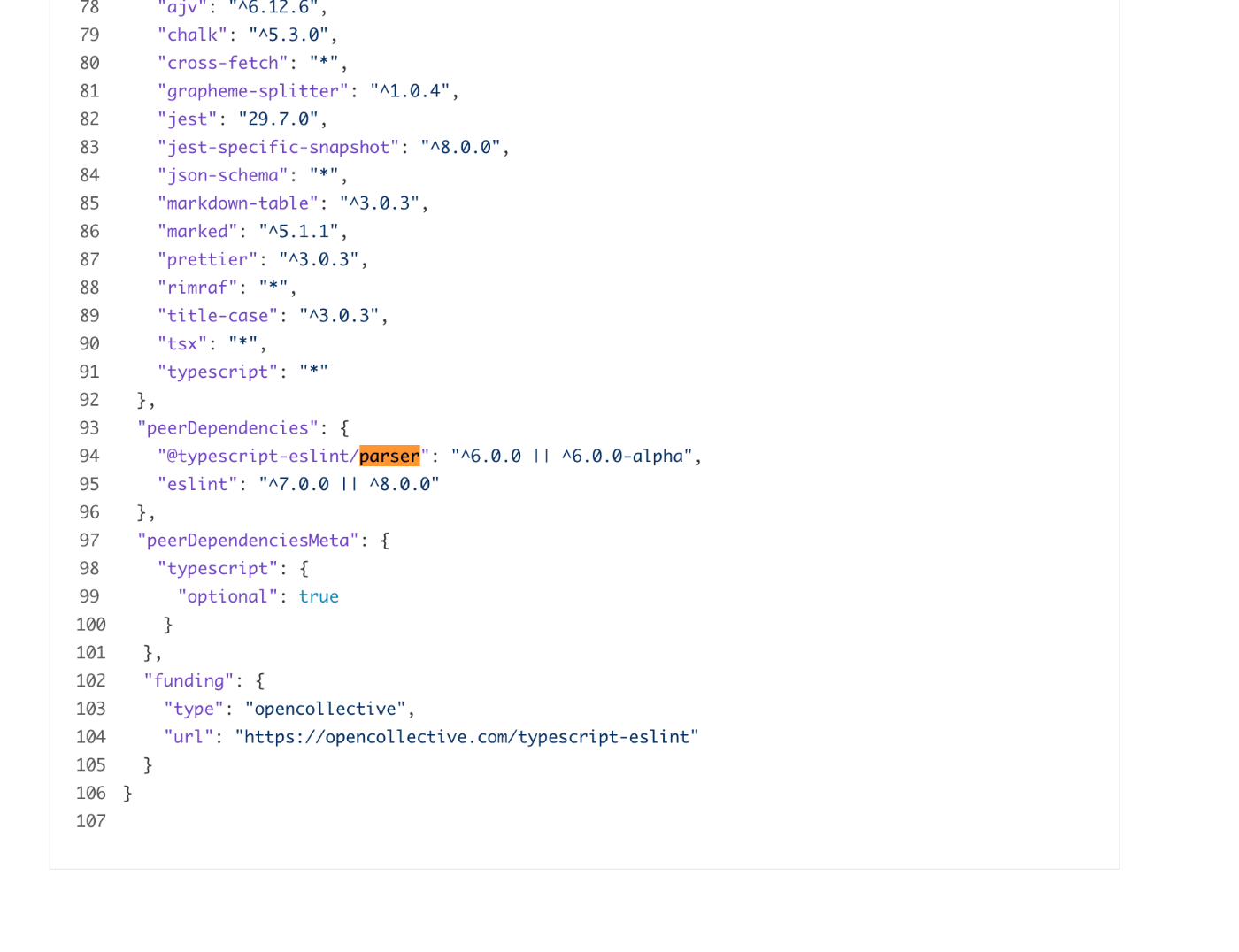This screenshot has width=1239, height=952.
Task: Click the "url" key on line 104
Action: coord(189,737)
